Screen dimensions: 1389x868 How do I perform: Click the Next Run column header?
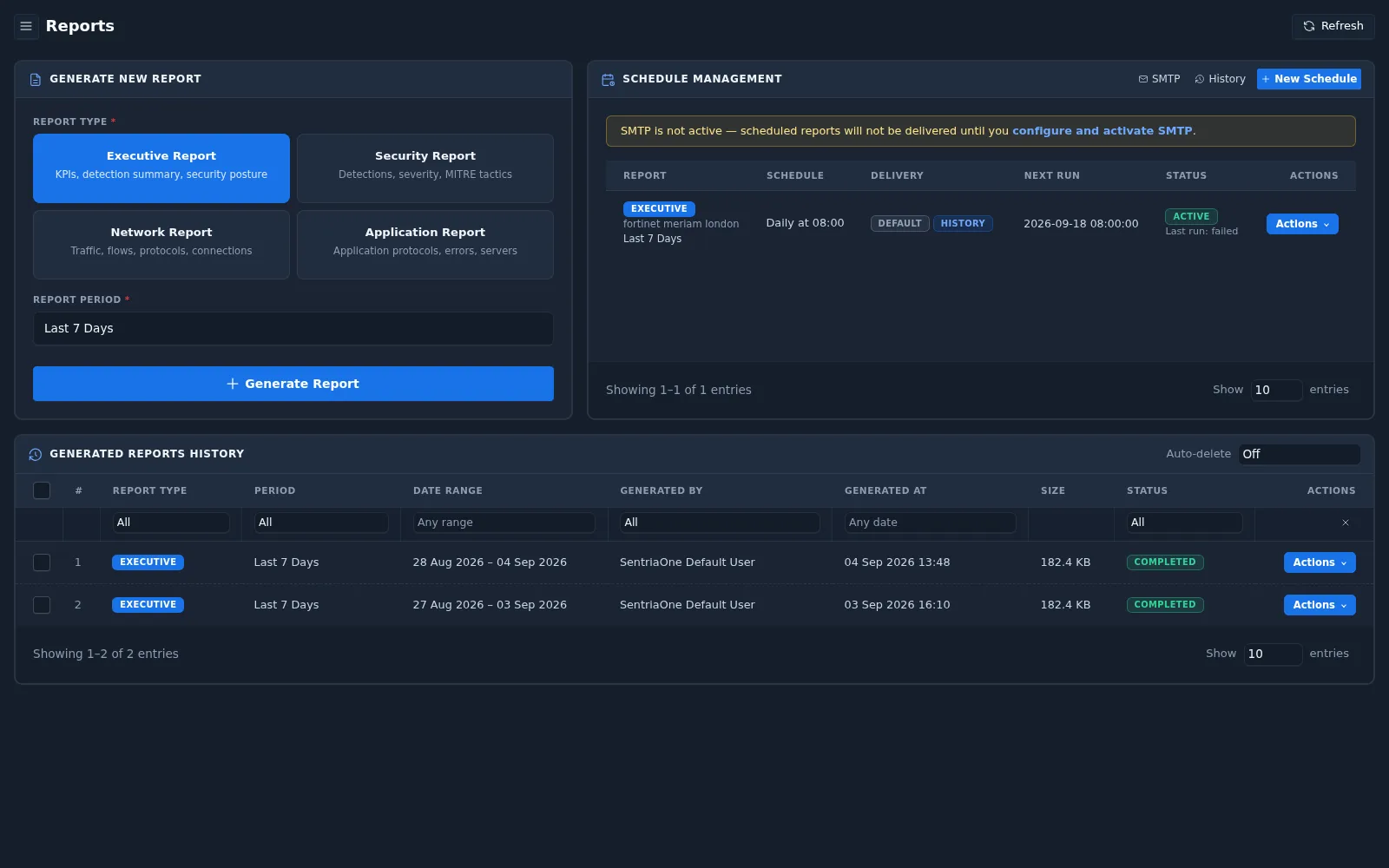(1051, 175)
